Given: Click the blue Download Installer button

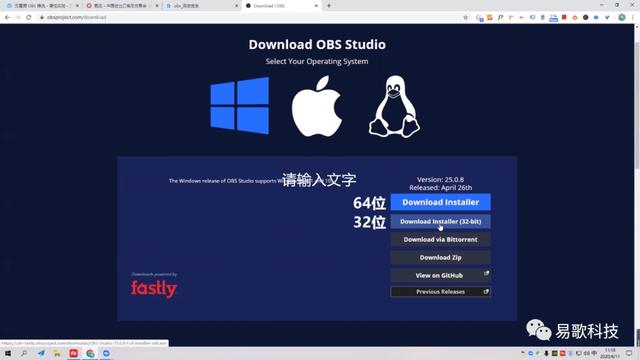Looking at the screenshot, I should pyautogui.click(x=440, y=202).
